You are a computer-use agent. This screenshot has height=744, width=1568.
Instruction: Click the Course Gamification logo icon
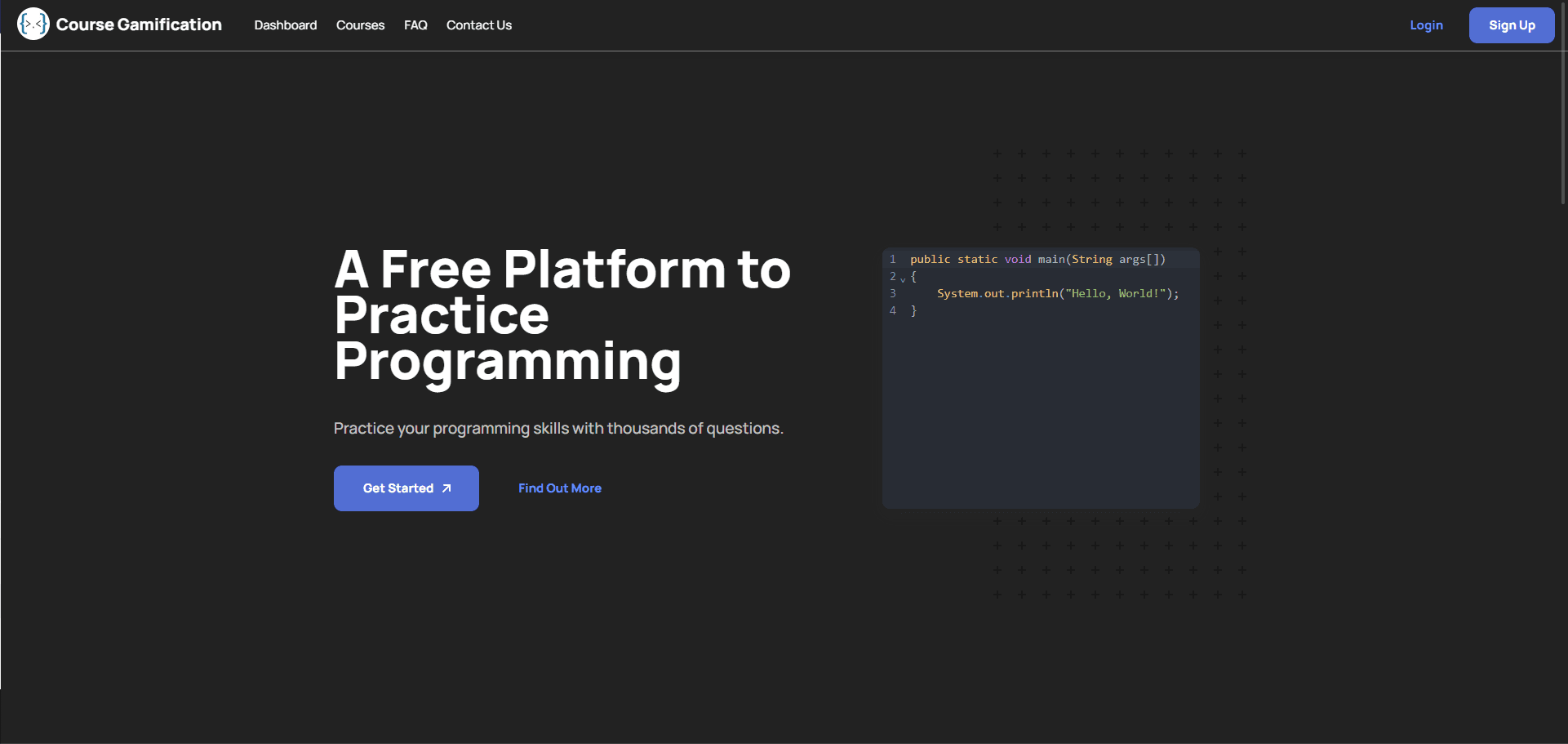[33, 23]
